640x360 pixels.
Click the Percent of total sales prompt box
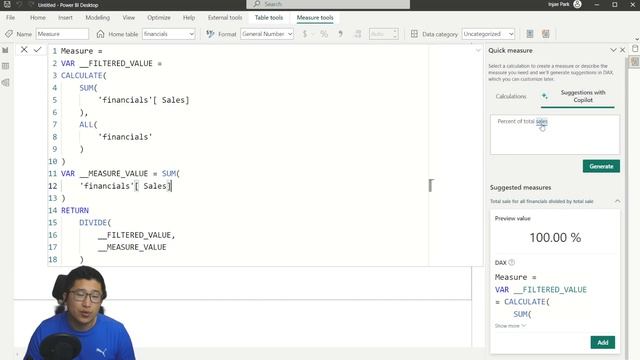coord(555,135)
